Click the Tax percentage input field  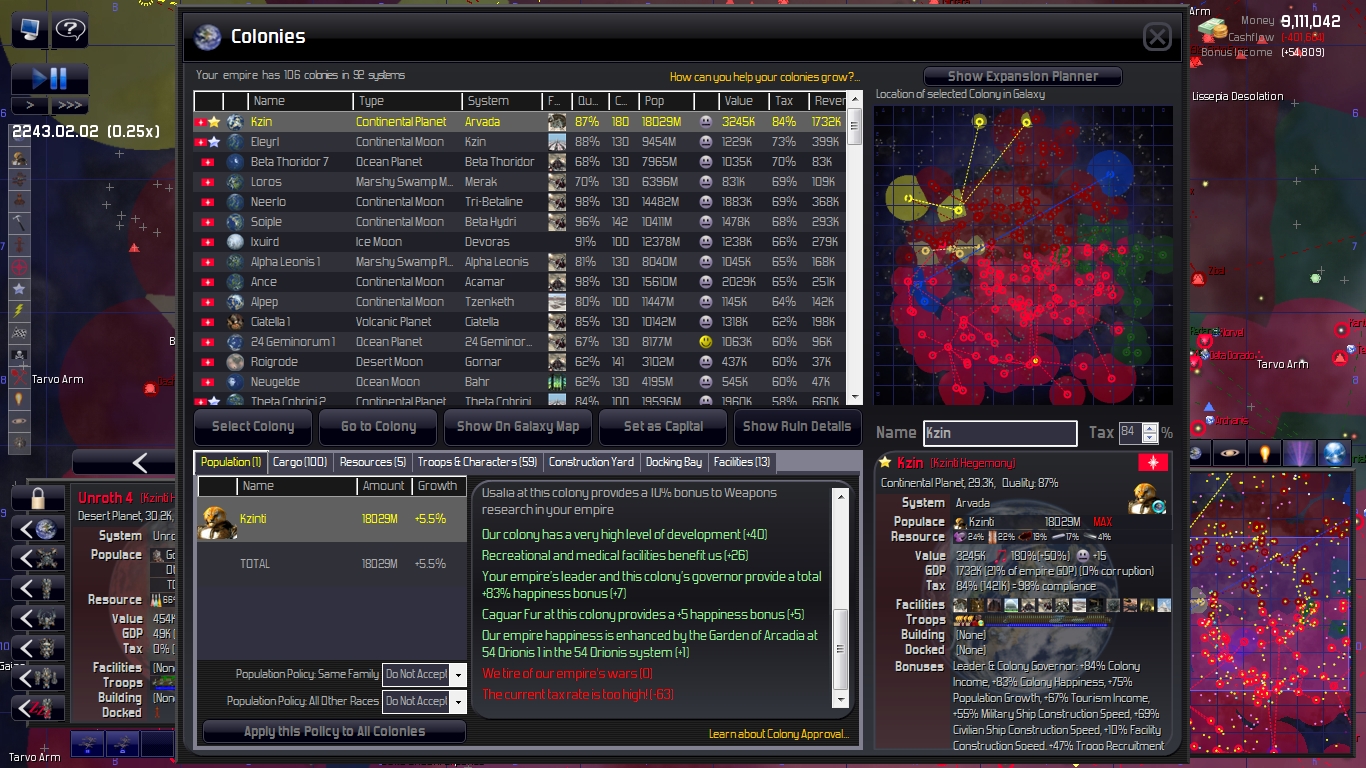[x=1130, y=433]
